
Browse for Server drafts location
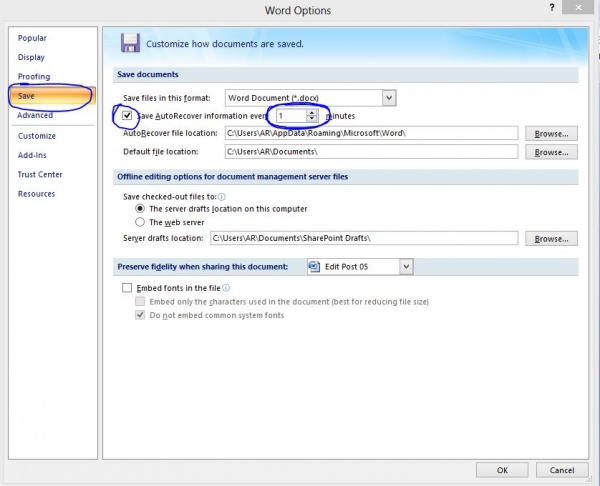pos(551,239)
